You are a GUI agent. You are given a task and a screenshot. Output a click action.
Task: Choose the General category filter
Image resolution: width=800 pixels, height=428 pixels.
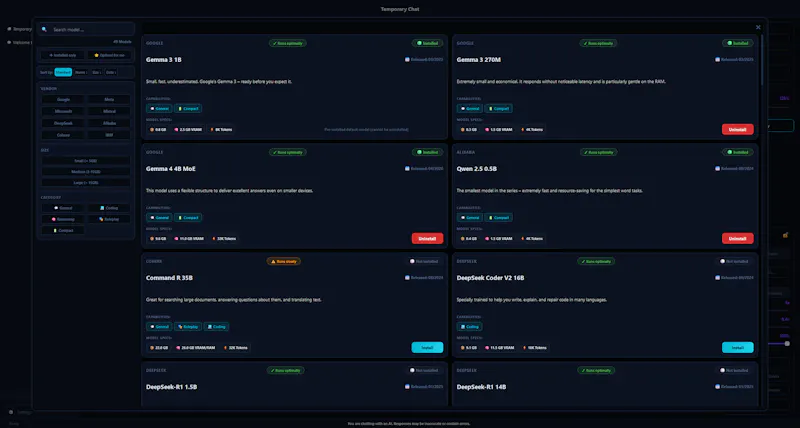[x=63, y=208]
